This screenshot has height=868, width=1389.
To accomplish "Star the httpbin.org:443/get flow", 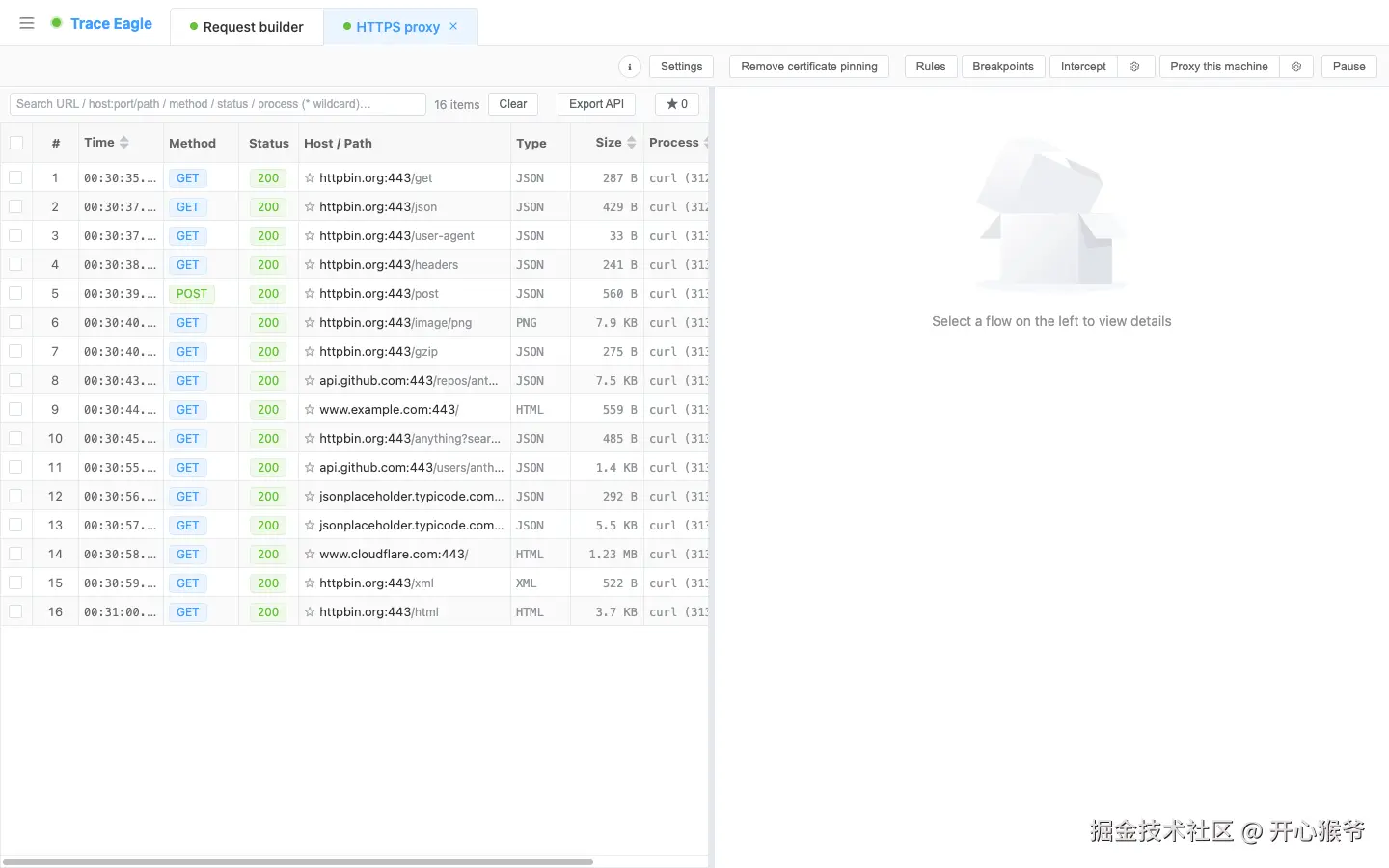I will 310,177.
